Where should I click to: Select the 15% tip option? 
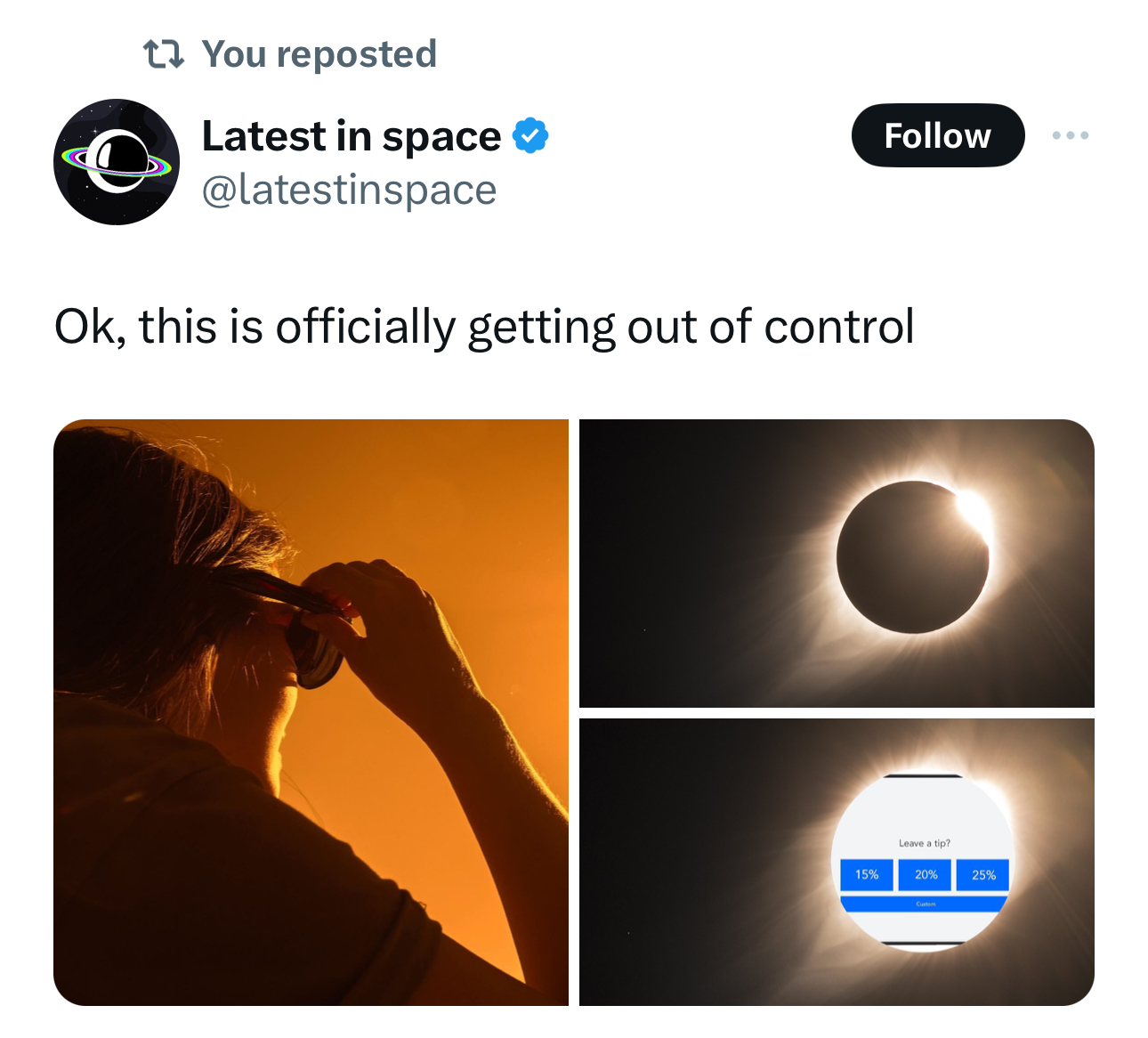pos(867,875)
